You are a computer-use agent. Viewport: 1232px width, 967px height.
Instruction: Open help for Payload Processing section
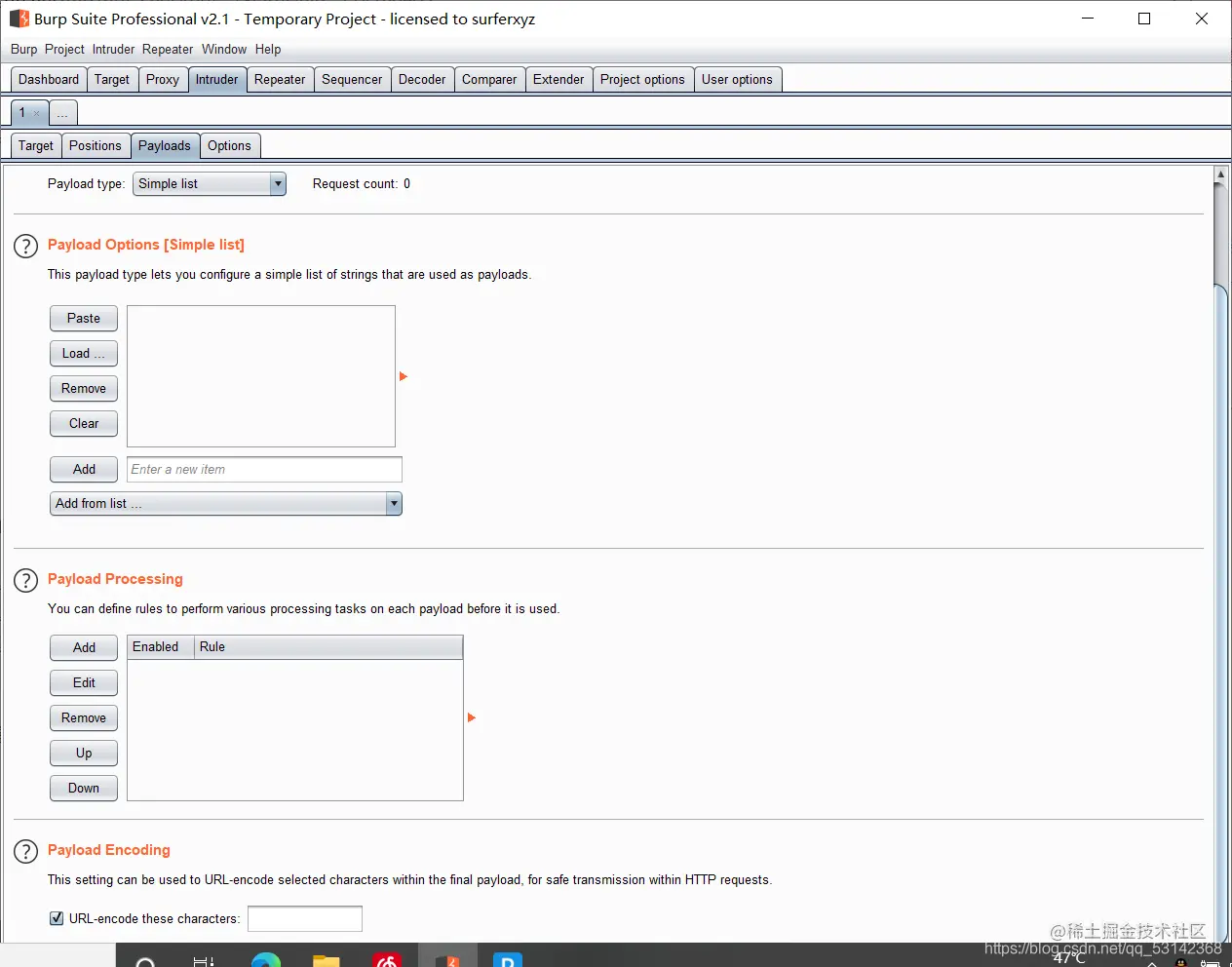point(25,580)
